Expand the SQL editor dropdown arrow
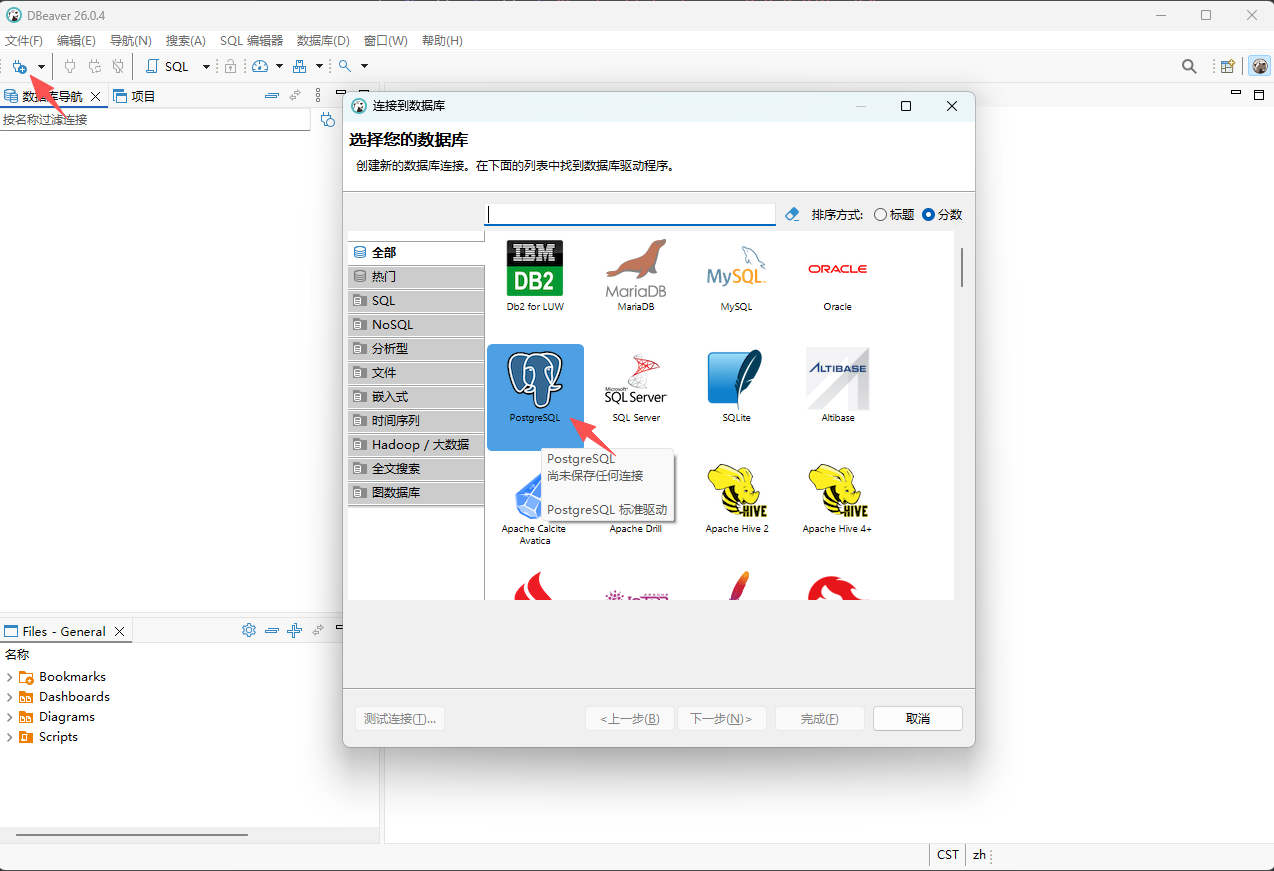The height and width of the screenshot is (871, 1274). [x=206, y=67]
